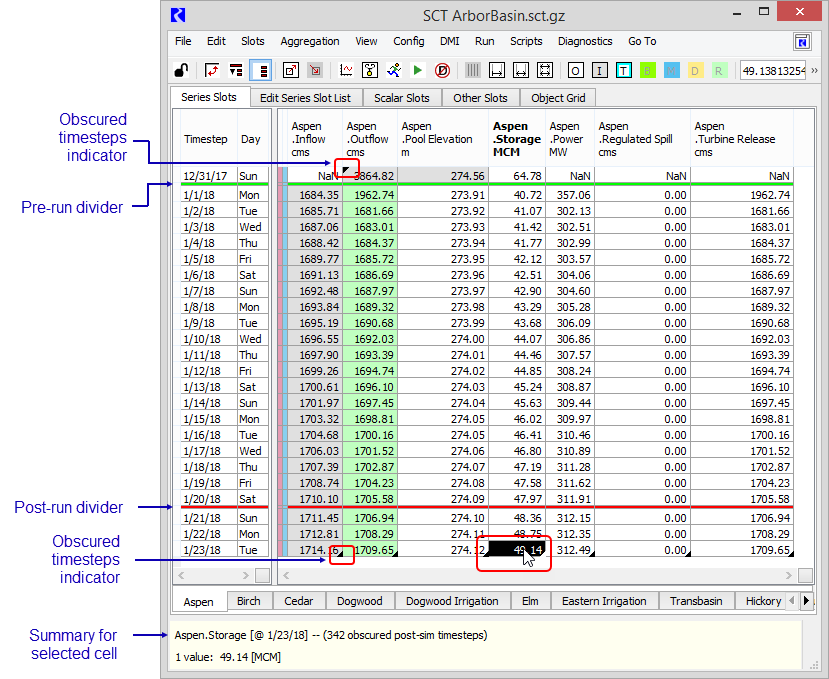This screenshot has width=829, height=679.
Task: Reveal hidden object tabs with the arrow after Hickory
Action: 807,601
